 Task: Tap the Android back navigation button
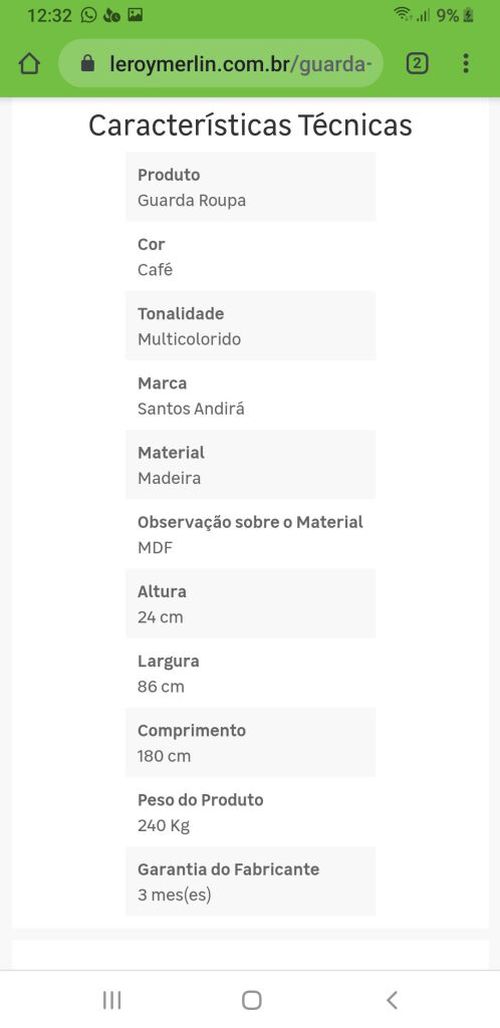point(392,1000)
